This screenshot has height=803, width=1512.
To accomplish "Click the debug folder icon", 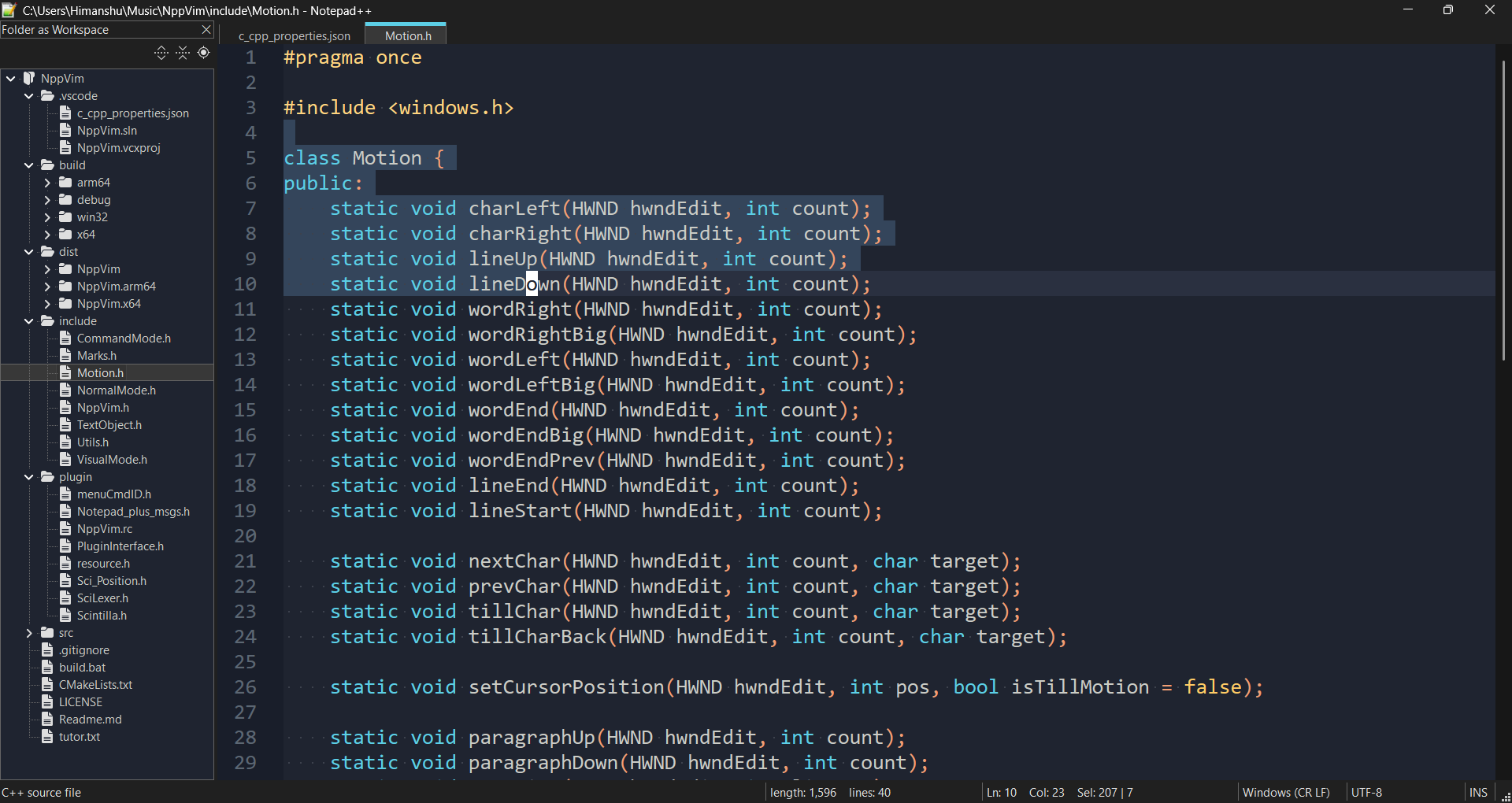I will click(x=65, y=200).
